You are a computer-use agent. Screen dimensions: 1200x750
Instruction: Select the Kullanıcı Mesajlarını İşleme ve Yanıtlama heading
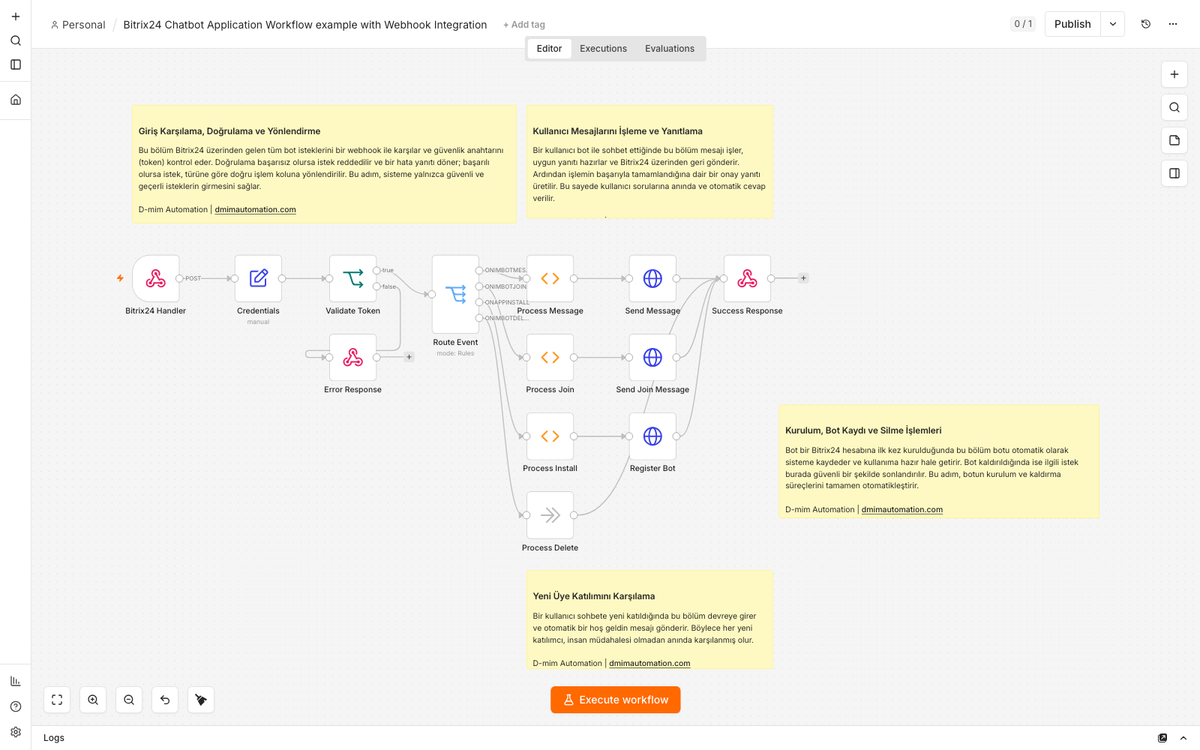(618, 131)
